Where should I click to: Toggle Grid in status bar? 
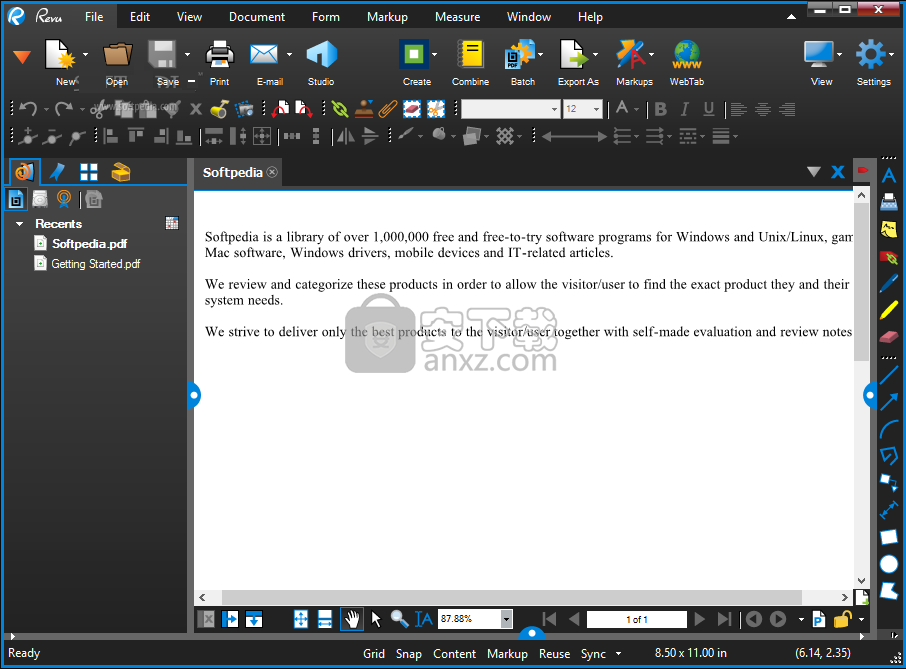coord(374,653)
